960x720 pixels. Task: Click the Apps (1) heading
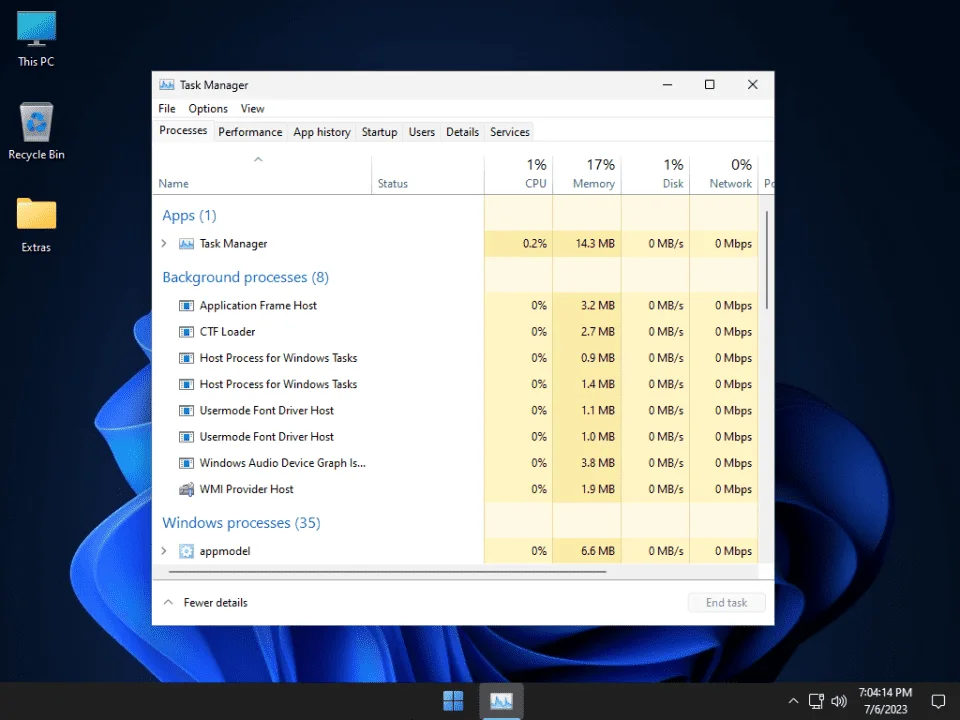click(189, 216)
